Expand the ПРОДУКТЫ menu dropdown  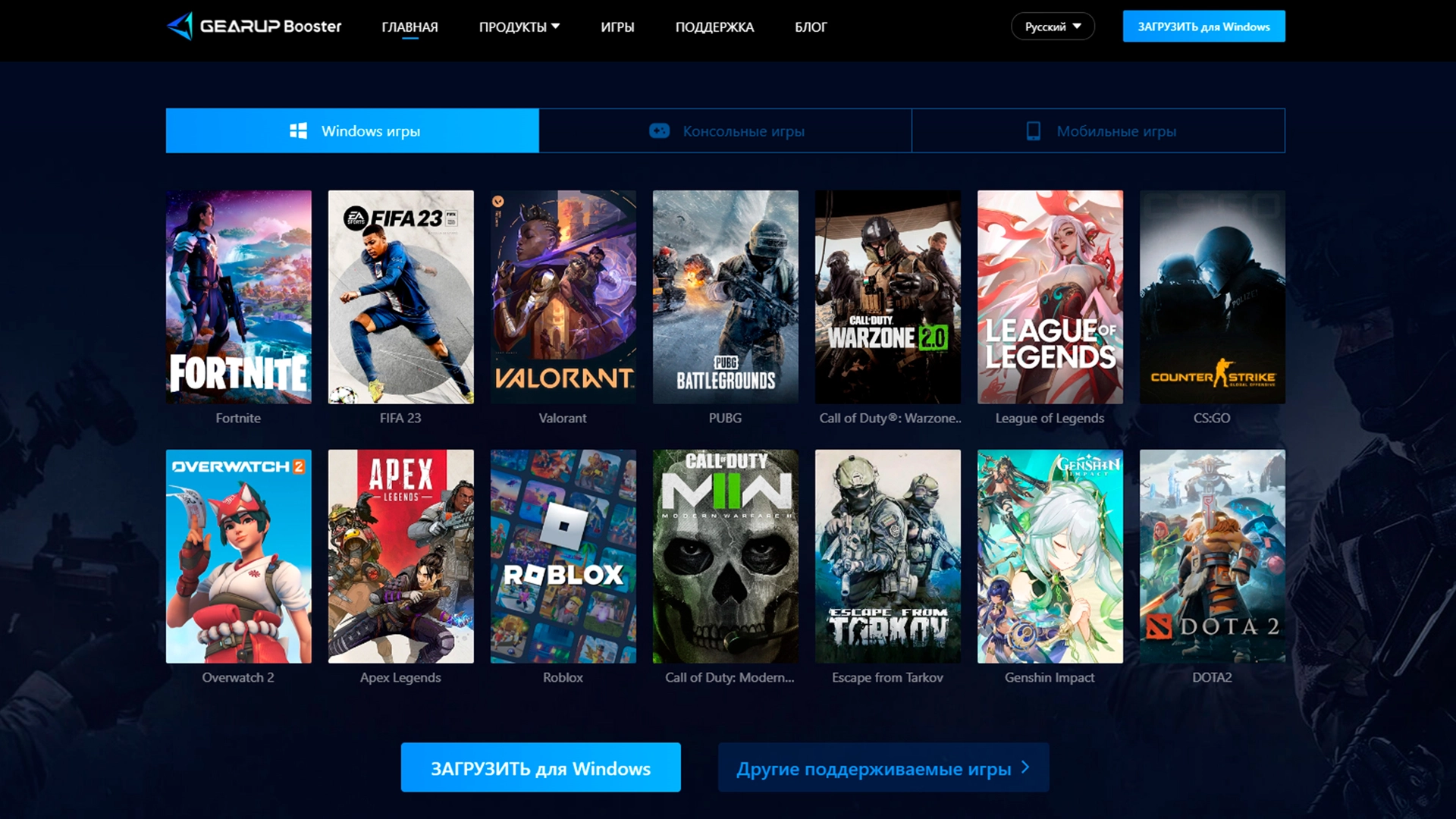(x=519, y=27)
